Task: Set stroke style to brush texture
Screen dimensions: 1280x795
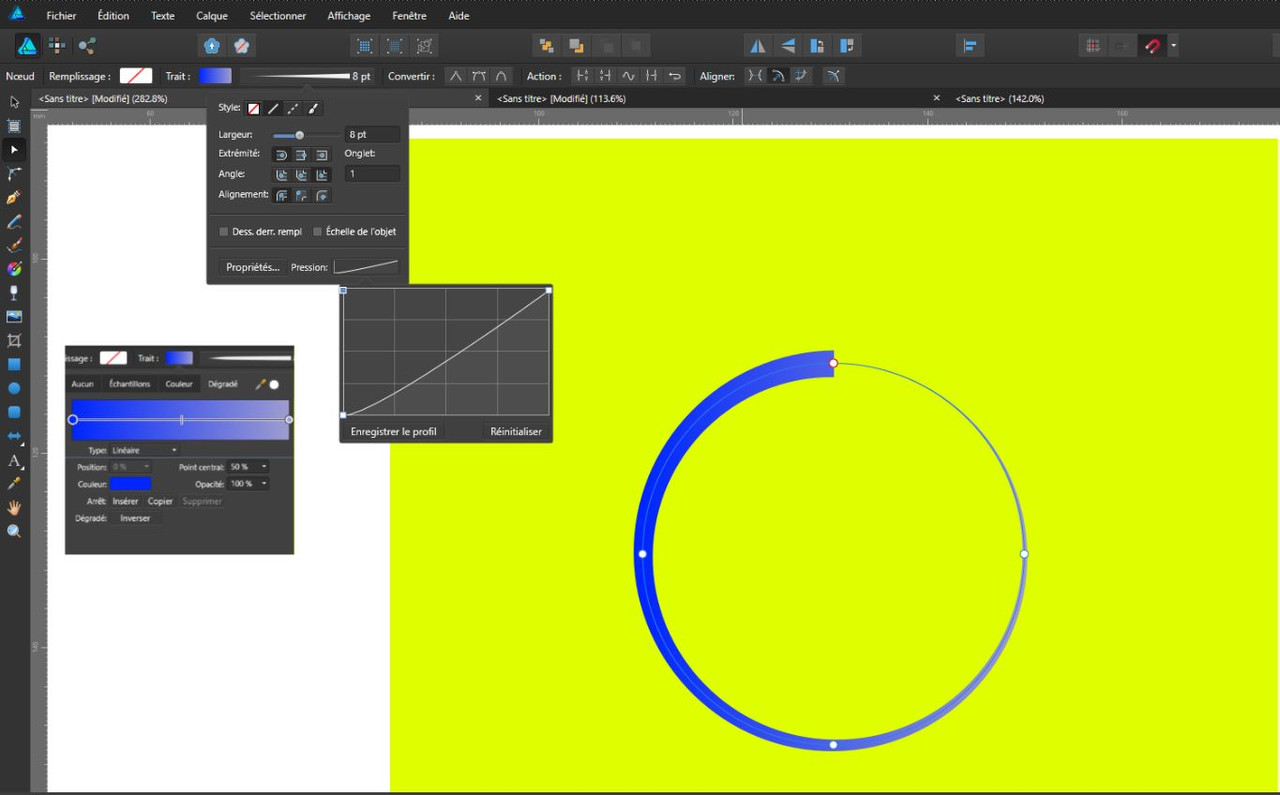Action: click(314, 108)
